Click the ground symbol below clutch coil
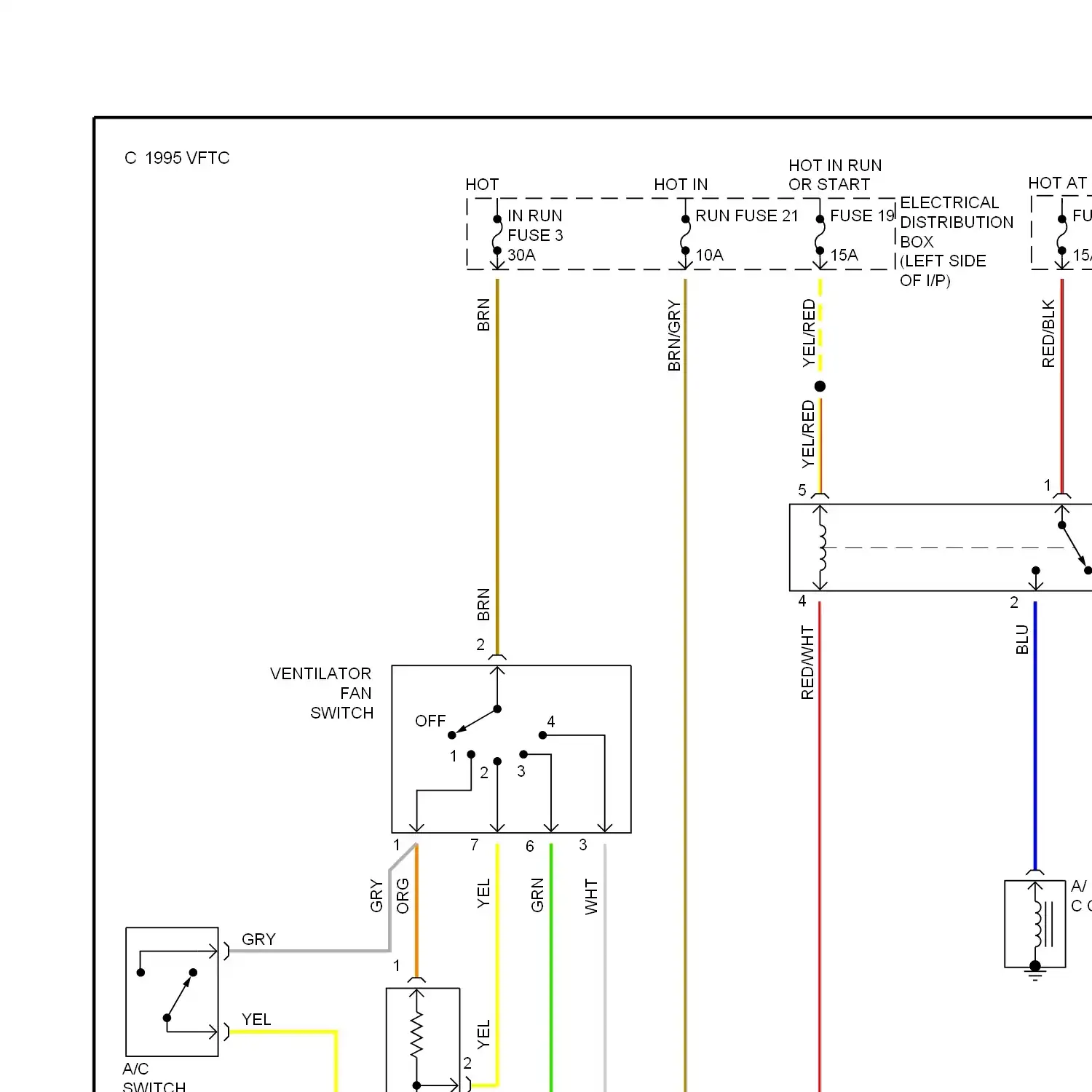Screen dimensions: 1092x1092 click(1034, 973)
